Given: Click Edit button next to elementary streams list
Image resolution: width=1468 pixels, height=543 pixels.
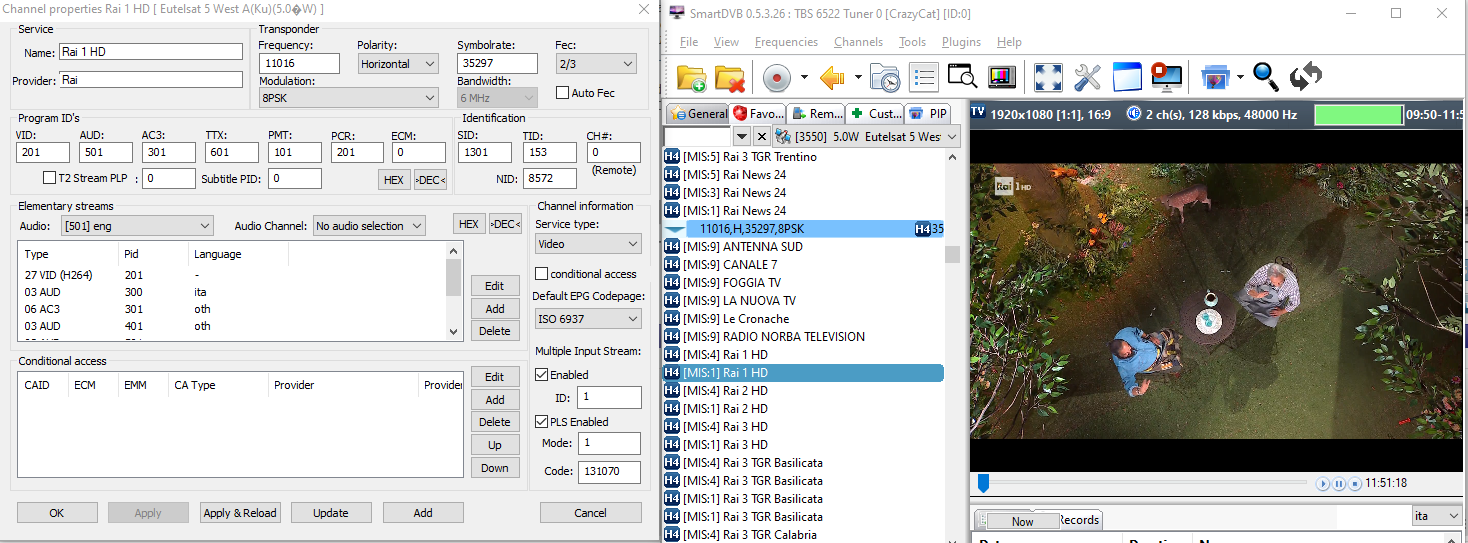Looking at the screenshot, I should pos(495,286).
